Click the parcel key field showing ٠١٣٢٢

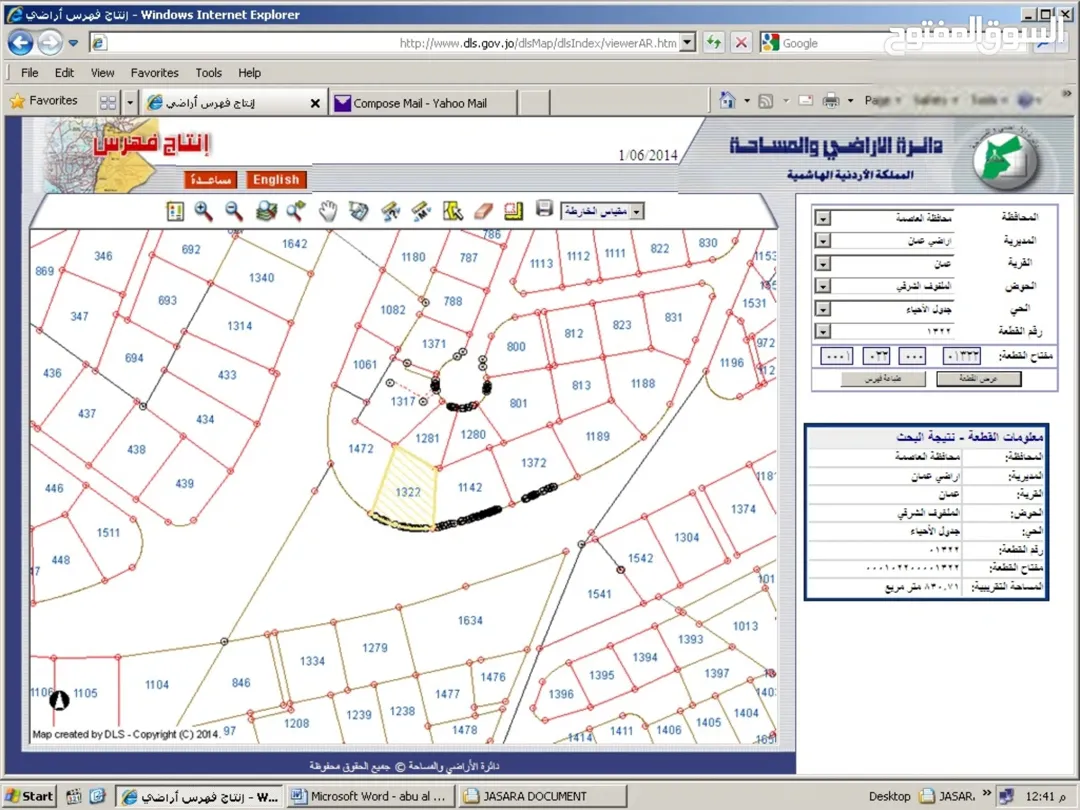962,356
